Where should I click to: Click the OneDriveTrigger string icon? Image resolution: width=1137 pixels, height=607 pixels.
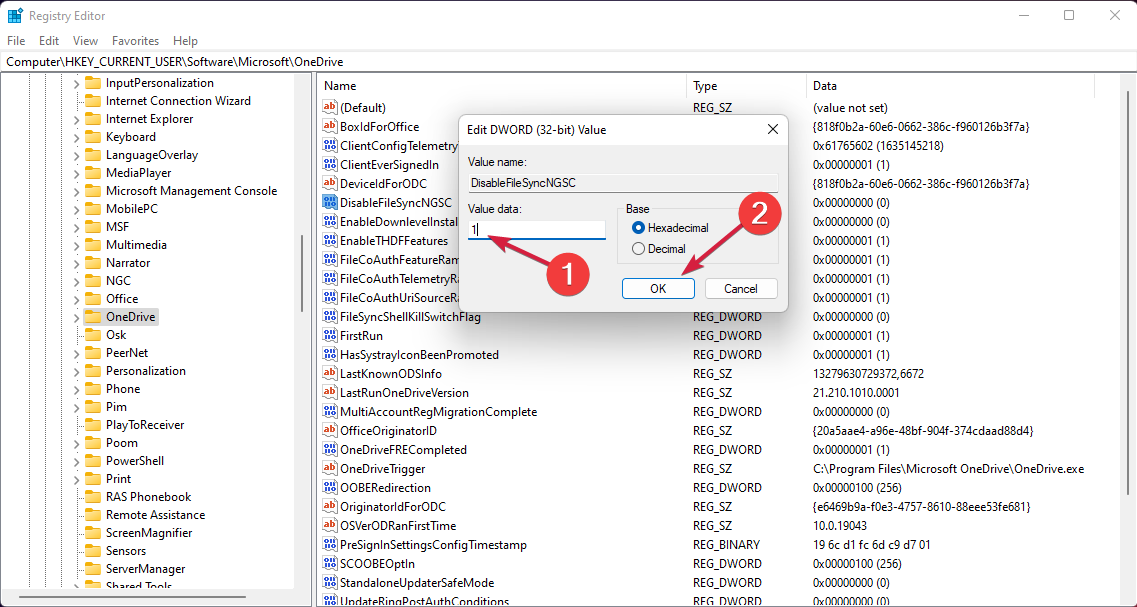tap(330, 468)
